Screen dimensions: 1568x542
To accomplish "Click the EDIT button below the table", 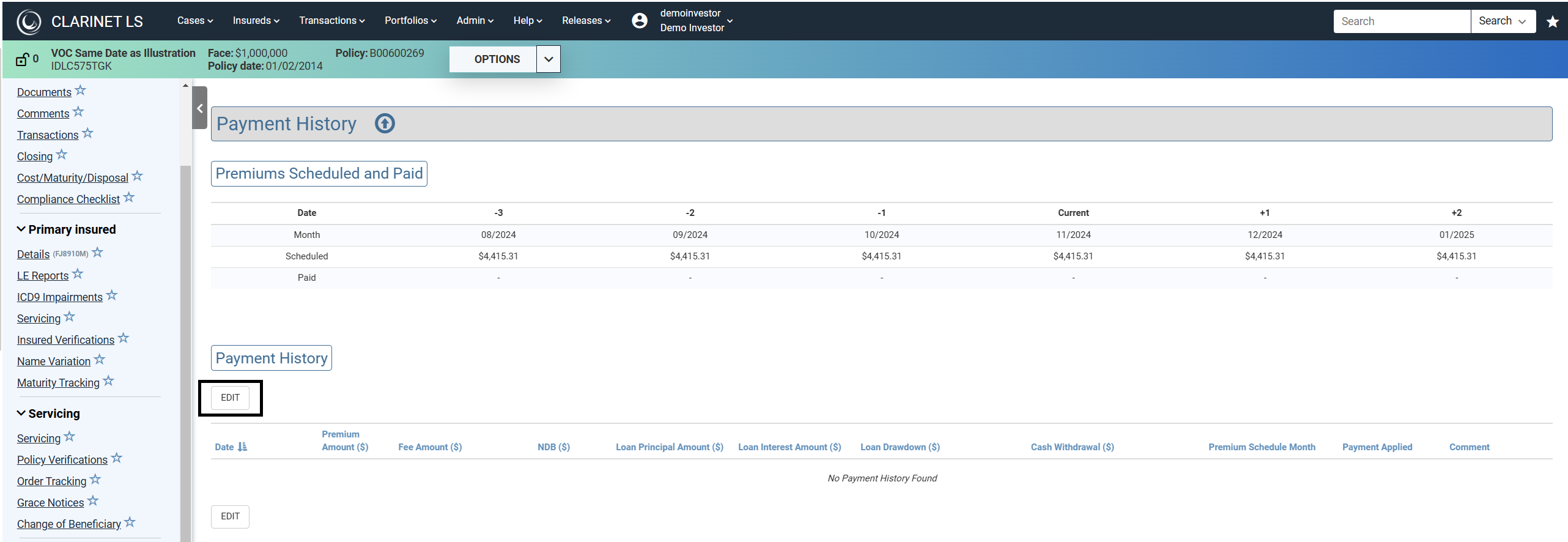I will point(230,516).
